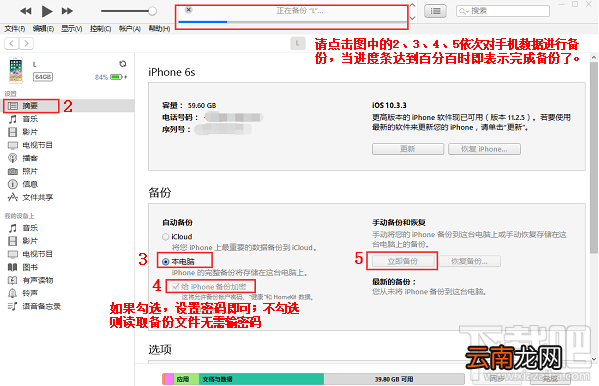Open the 帐户(A) menu
599x386 pixels.
[130, 29]
